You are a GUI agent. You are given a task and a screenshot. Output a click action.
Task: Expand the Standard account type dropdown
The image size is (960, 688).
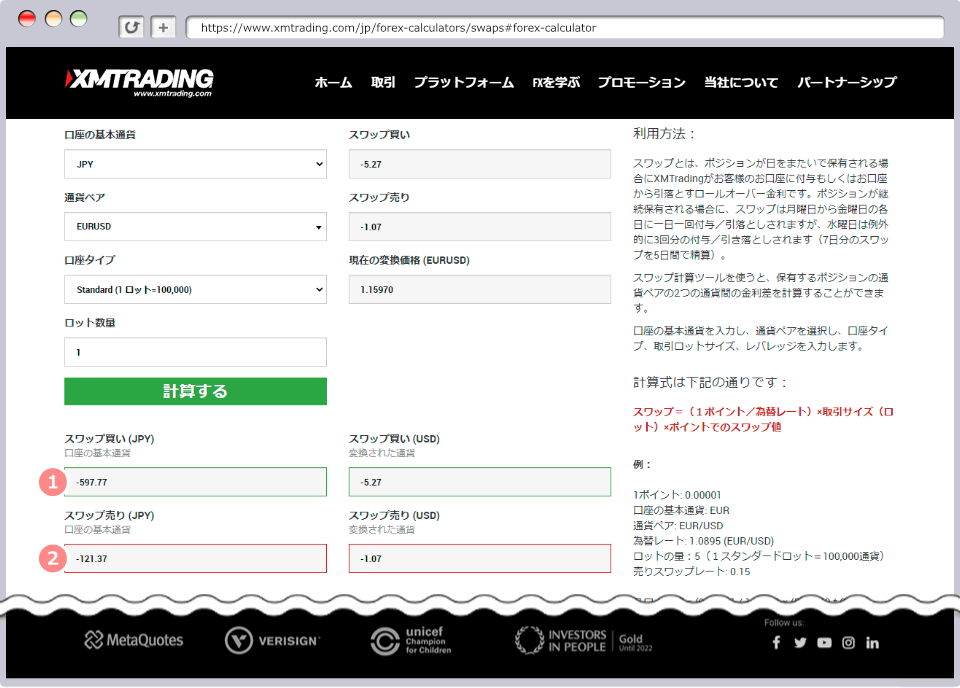195,290
